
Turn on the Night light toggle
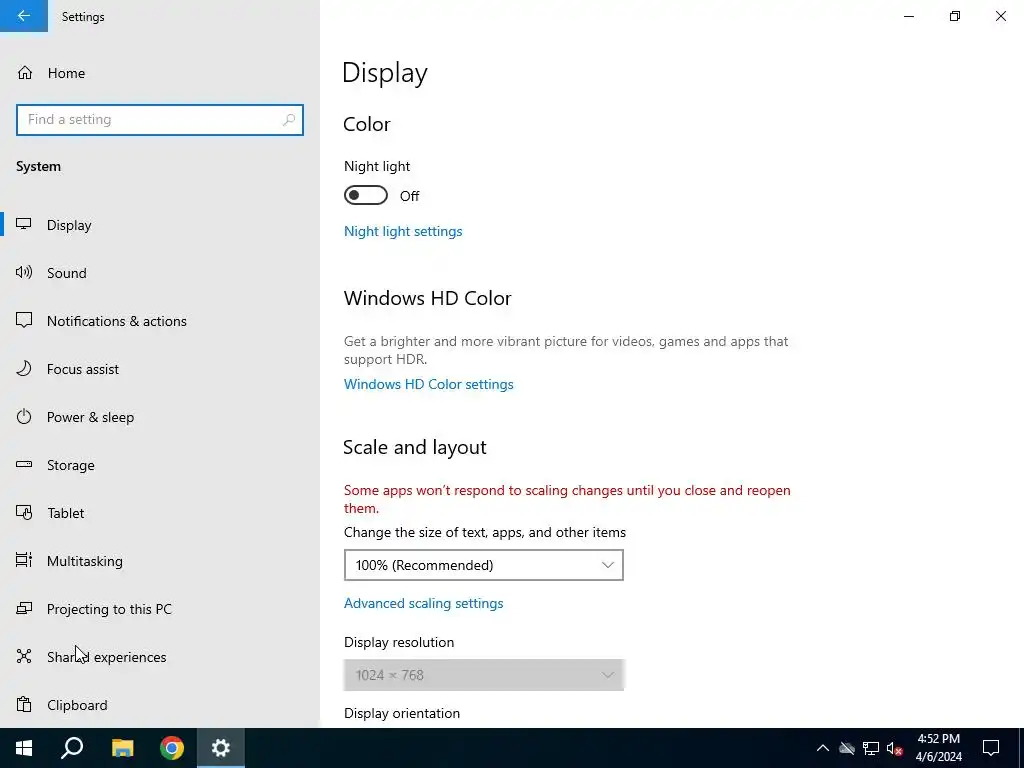[x=366, y=195]
